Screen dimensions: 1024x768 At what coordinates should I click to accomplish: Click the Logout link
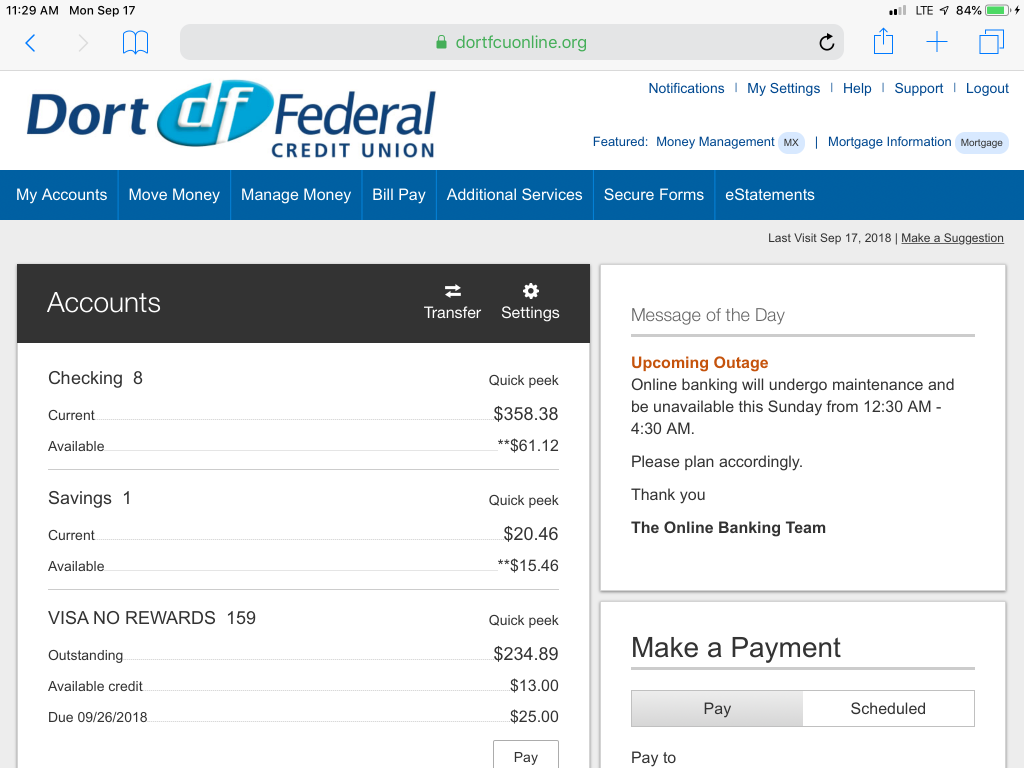(987, 88)
